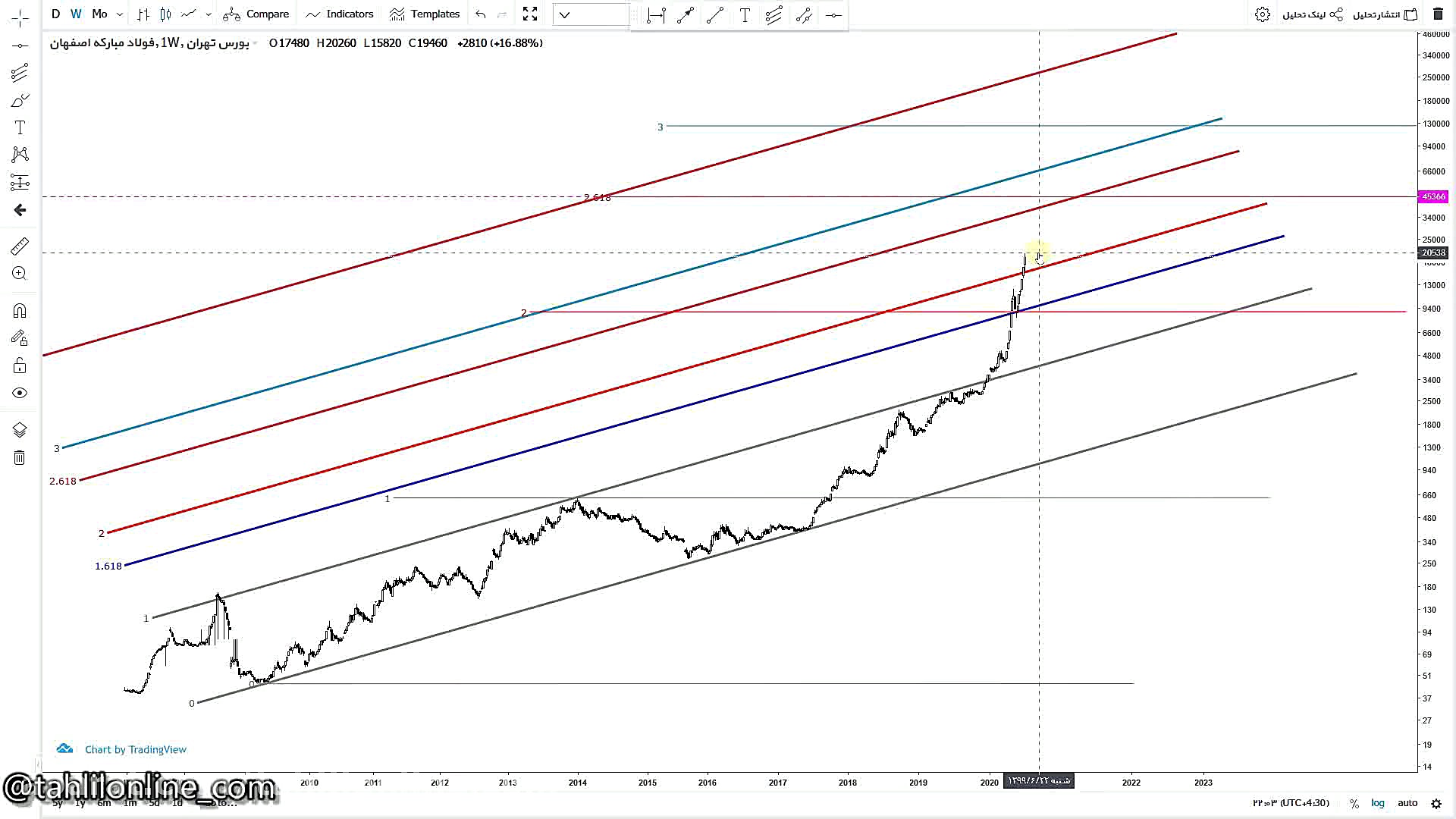The image size is (1456, 819).
Task: Select candlestick chart style
Action: click(166, 14)
